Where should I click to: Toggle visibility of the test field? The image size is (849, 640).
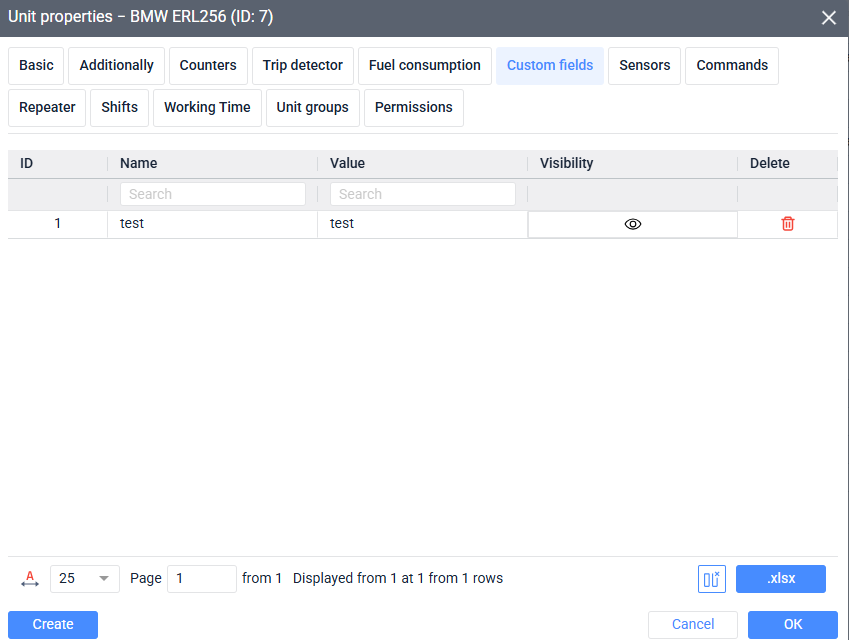click(632, 224)
